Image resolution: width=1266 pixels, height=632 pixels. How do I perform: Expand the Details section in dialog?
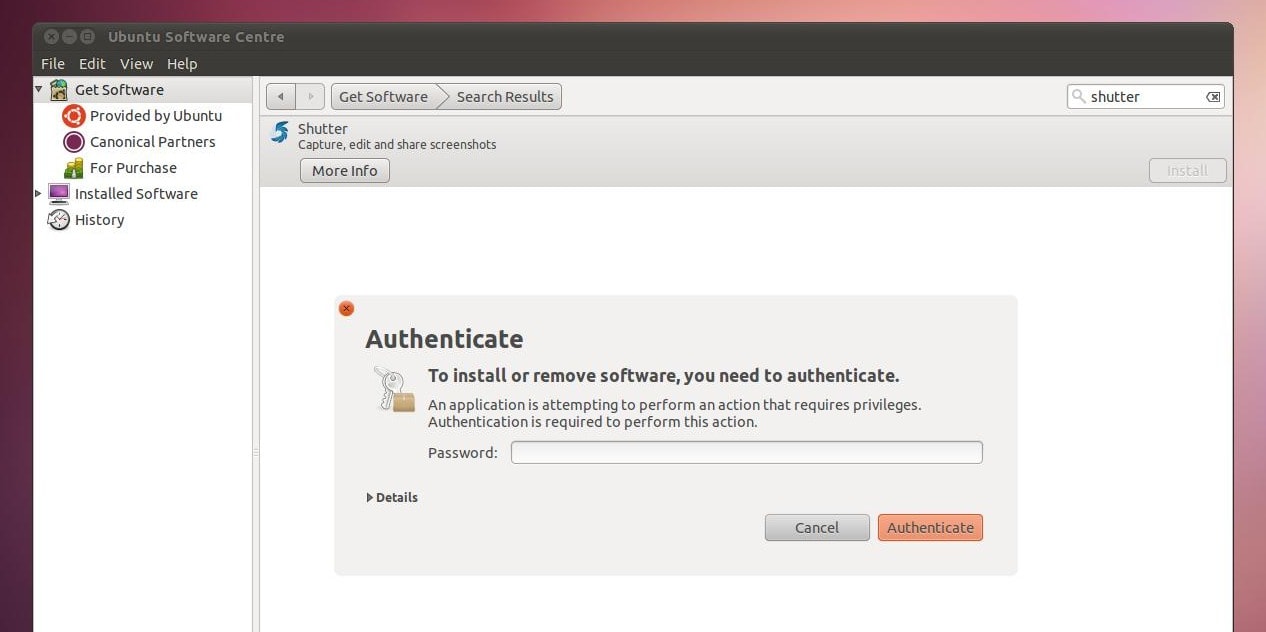coord(392,497)
